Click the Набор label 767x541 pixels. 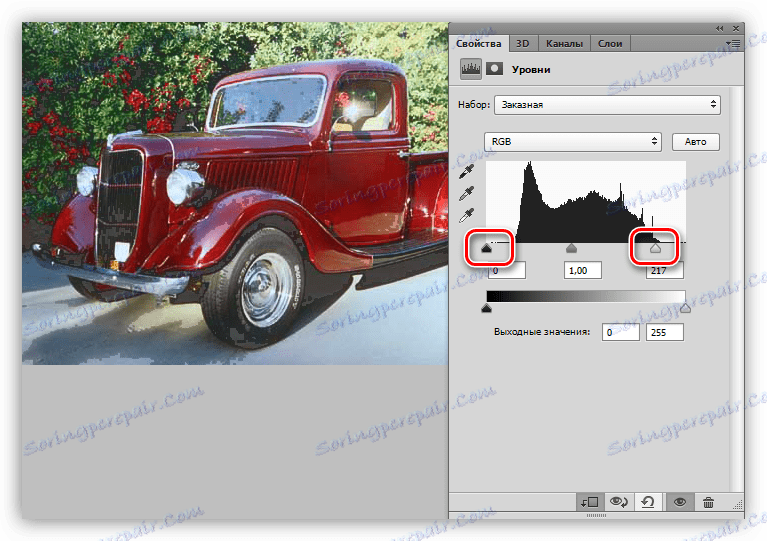click(474, 104)
